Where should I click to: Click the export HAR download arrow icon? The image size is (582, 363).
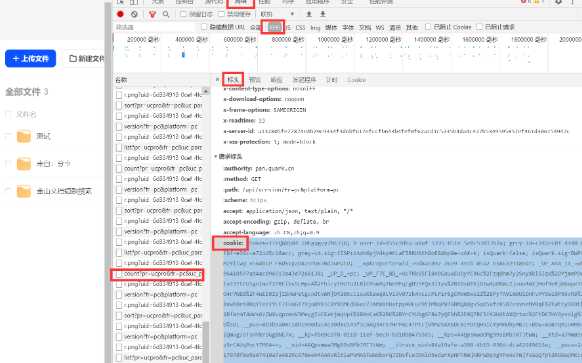[323, 14]
